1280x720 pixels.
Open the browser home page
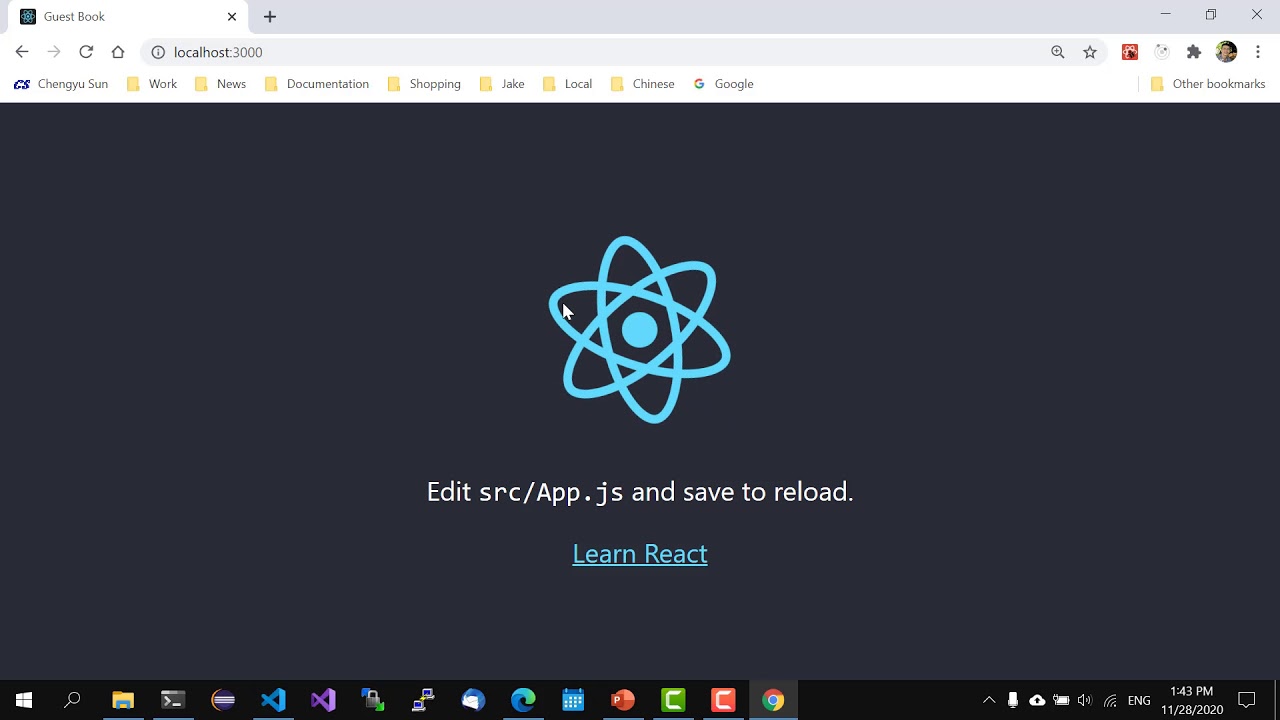(x=118, y=52)
